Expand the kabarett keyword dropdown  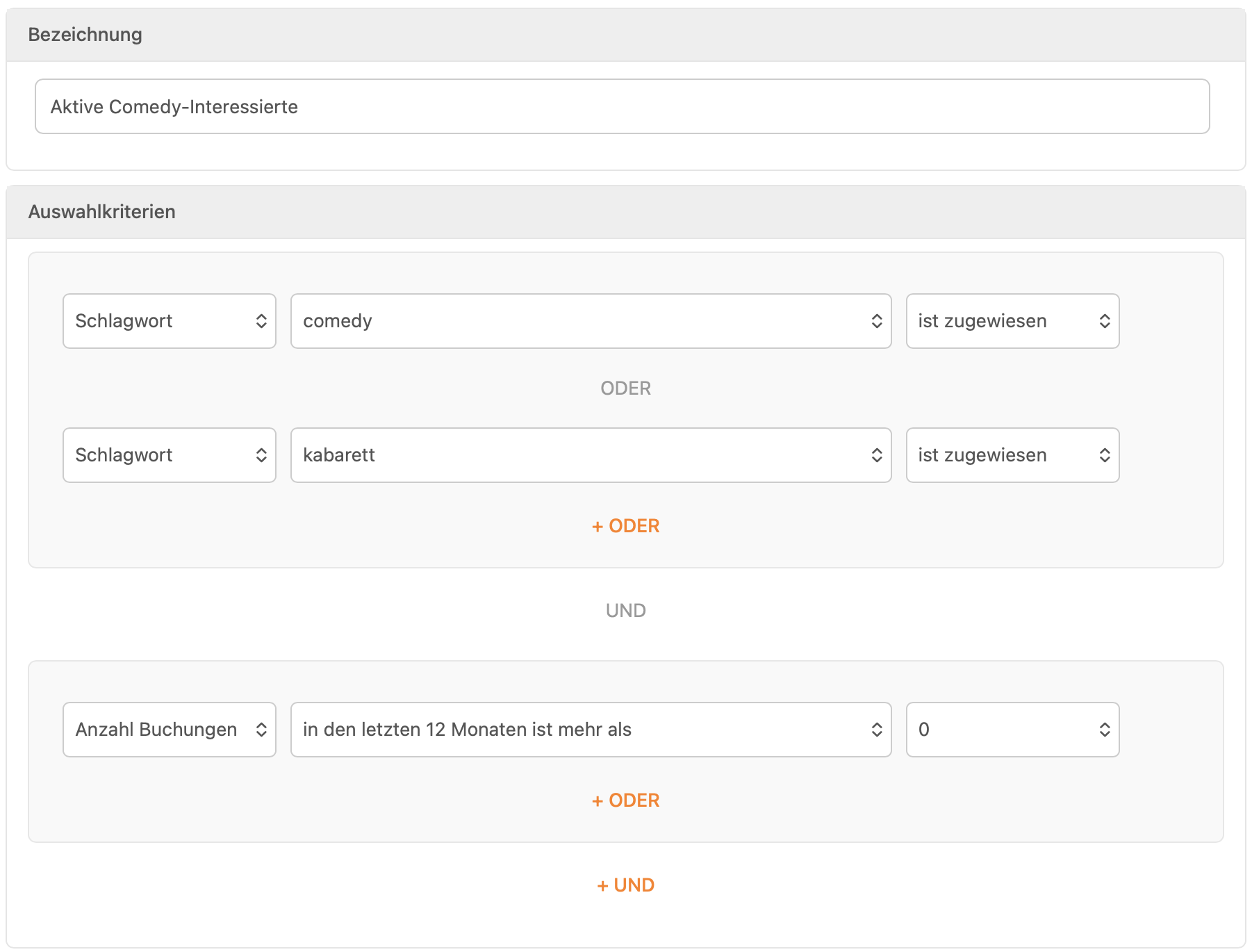(590, 455)
